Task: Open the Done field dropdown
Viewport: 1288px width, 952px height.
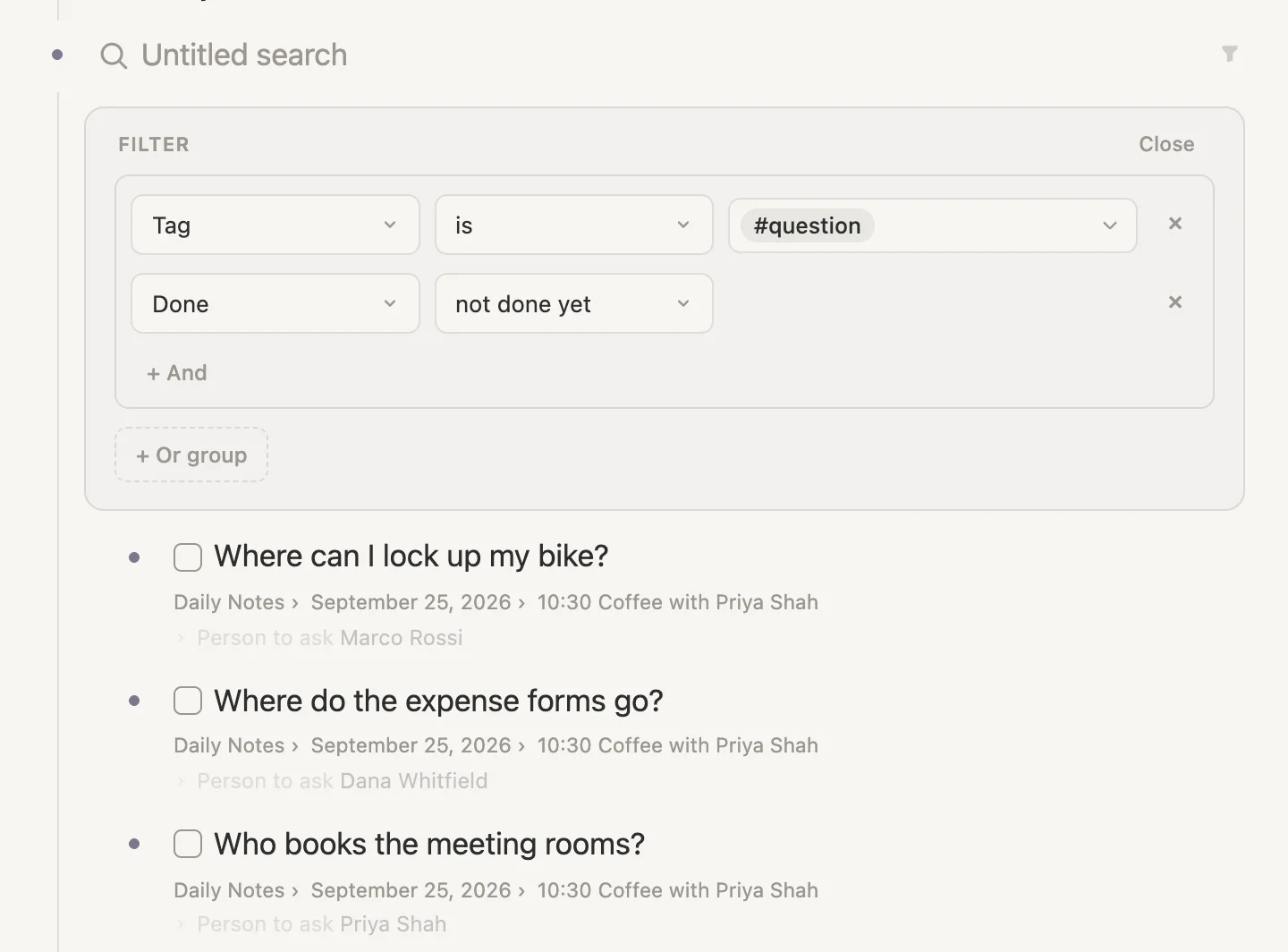Action: click(x=275, y=303)
